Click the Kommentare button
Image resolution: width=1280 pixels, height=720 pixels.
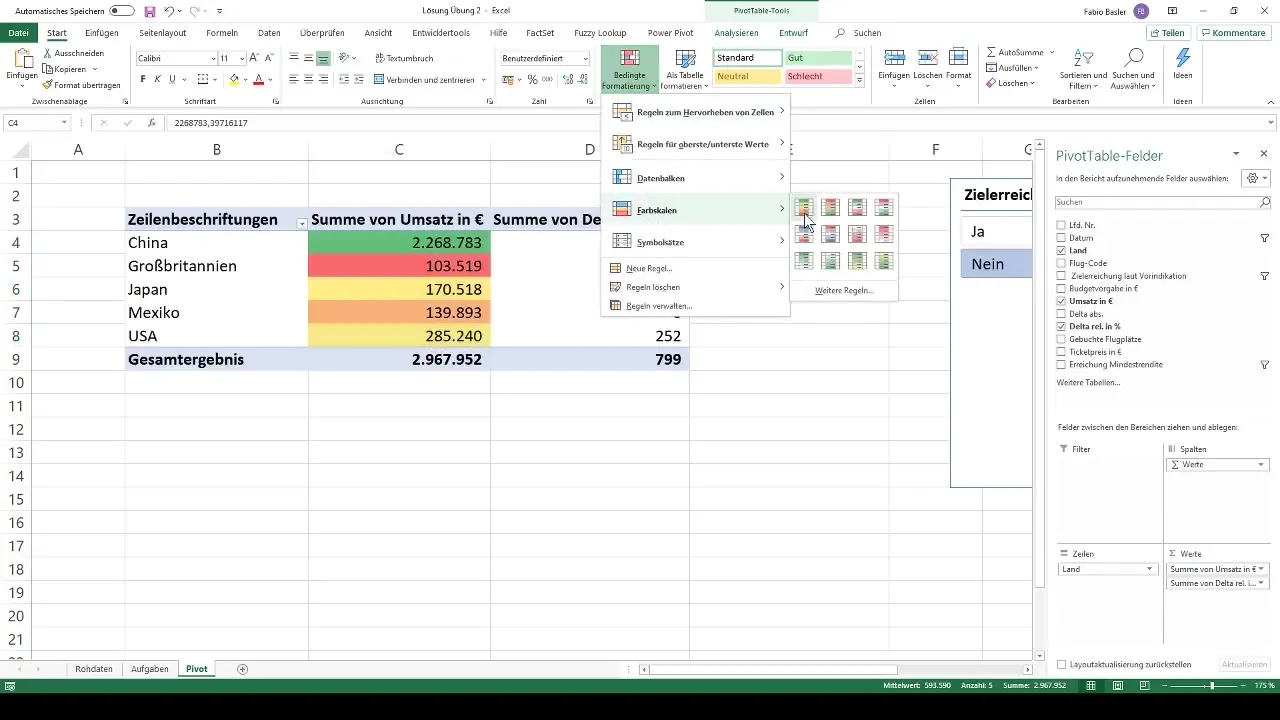click(1233, 33)
